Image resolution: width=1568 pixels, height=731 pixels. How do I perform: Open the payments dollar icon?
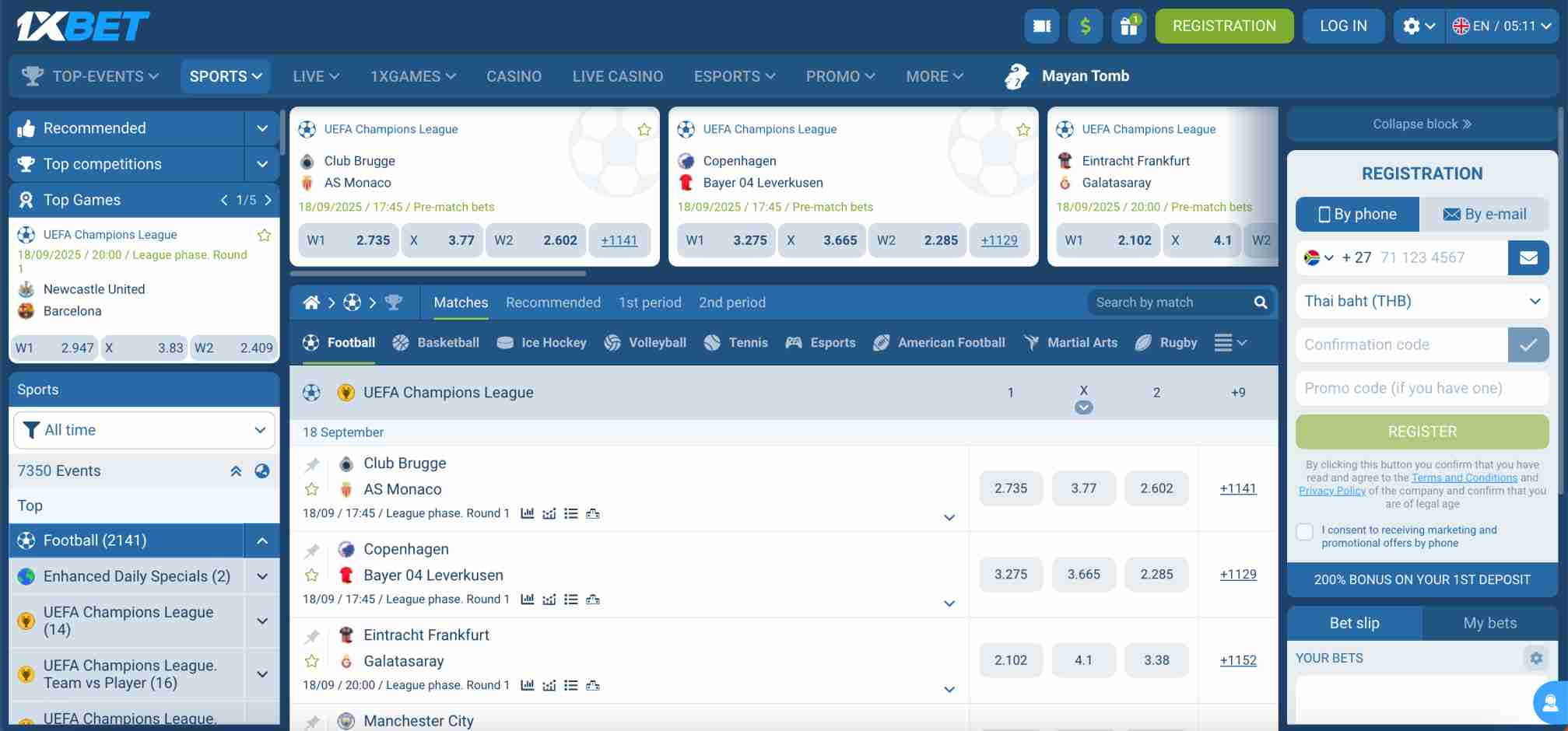pyautogui.click(x=1085, y=26)
